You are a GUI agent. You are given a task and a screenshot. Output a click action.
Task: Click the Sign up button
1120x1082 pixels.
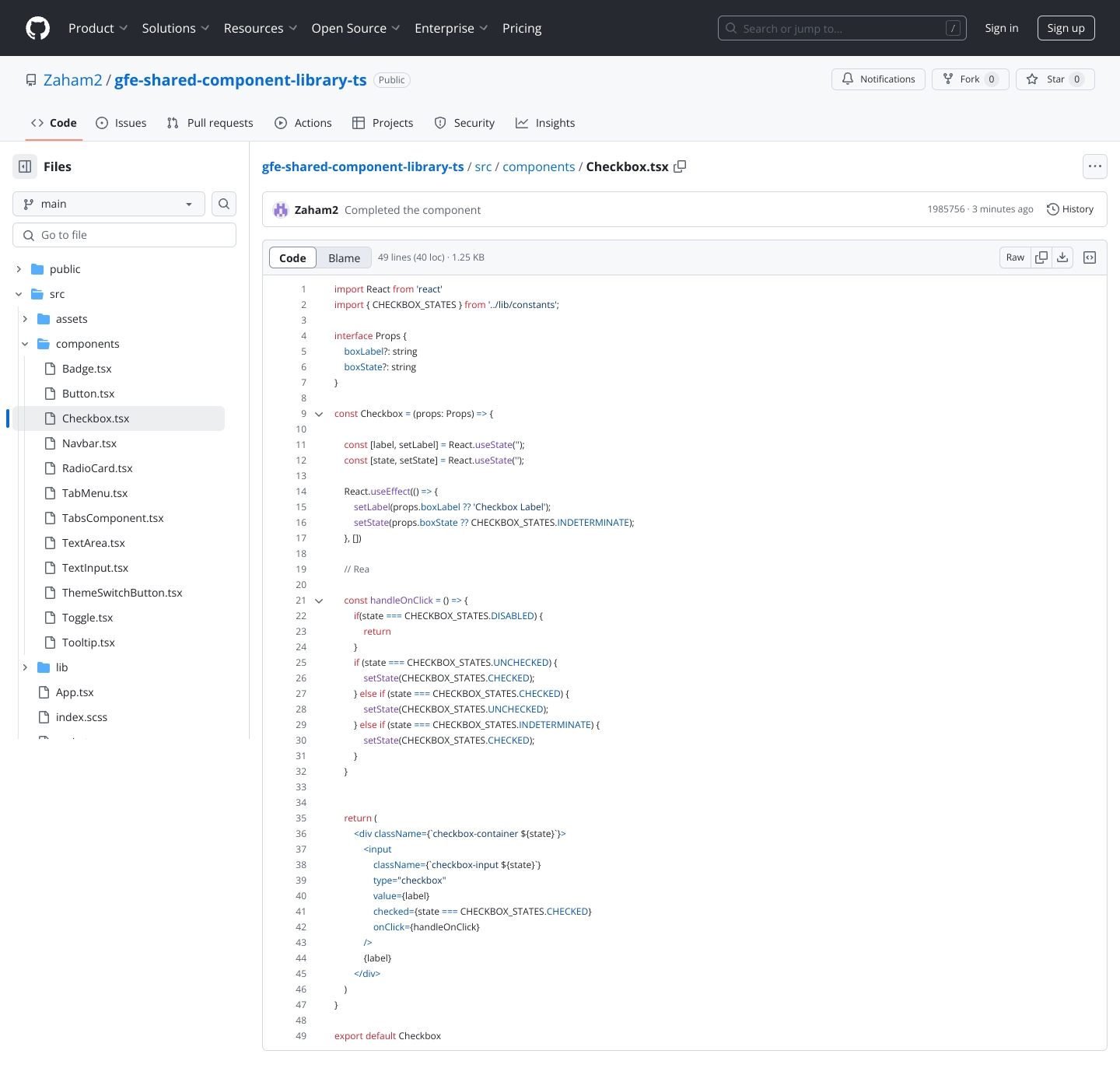pos(1066,28)
